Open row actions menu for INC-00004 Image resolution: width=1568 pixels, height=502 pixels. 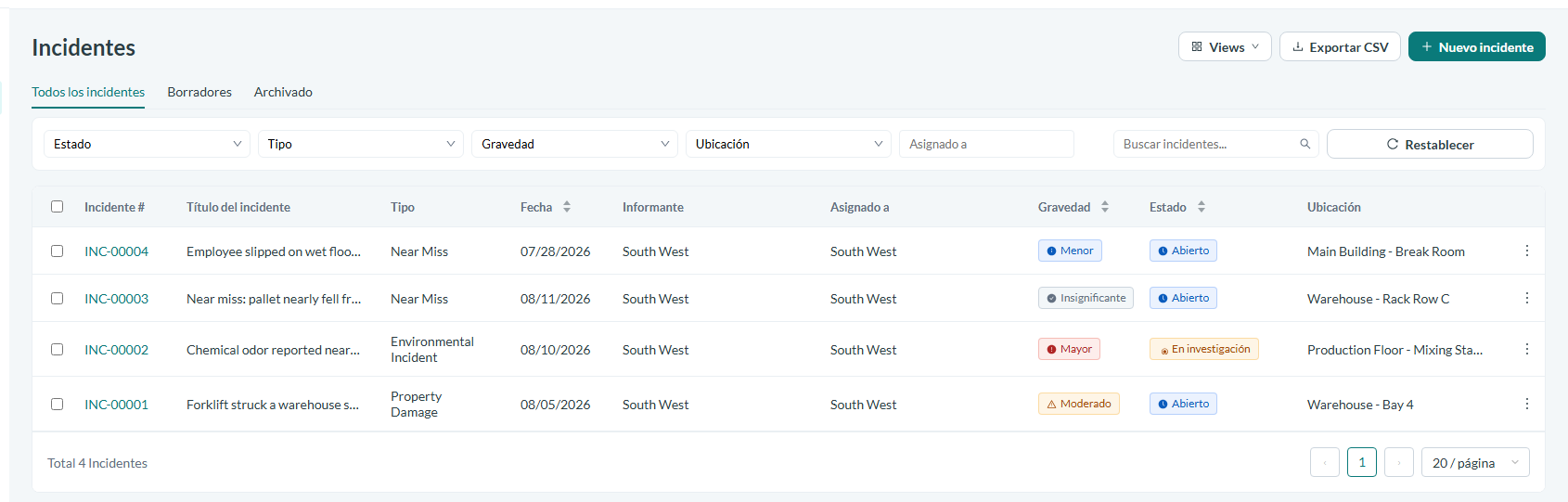point(1526,251)
